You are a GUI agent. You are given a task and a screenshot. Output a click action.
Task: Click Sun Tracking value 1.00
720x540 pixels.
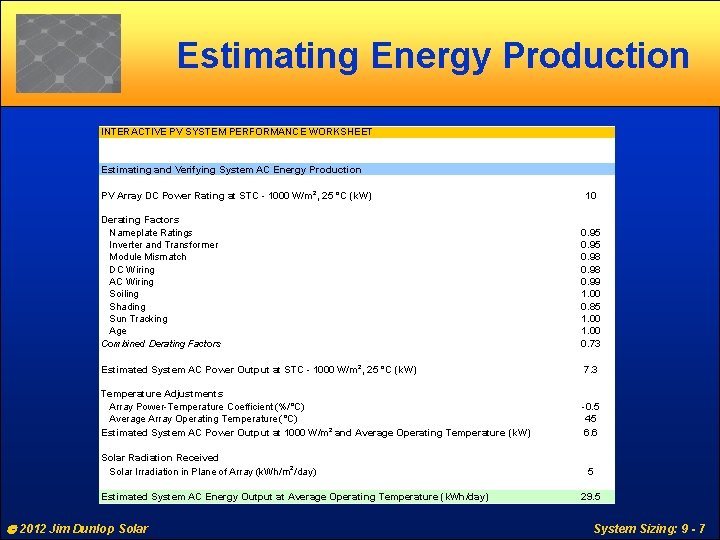tap(590, 319)
